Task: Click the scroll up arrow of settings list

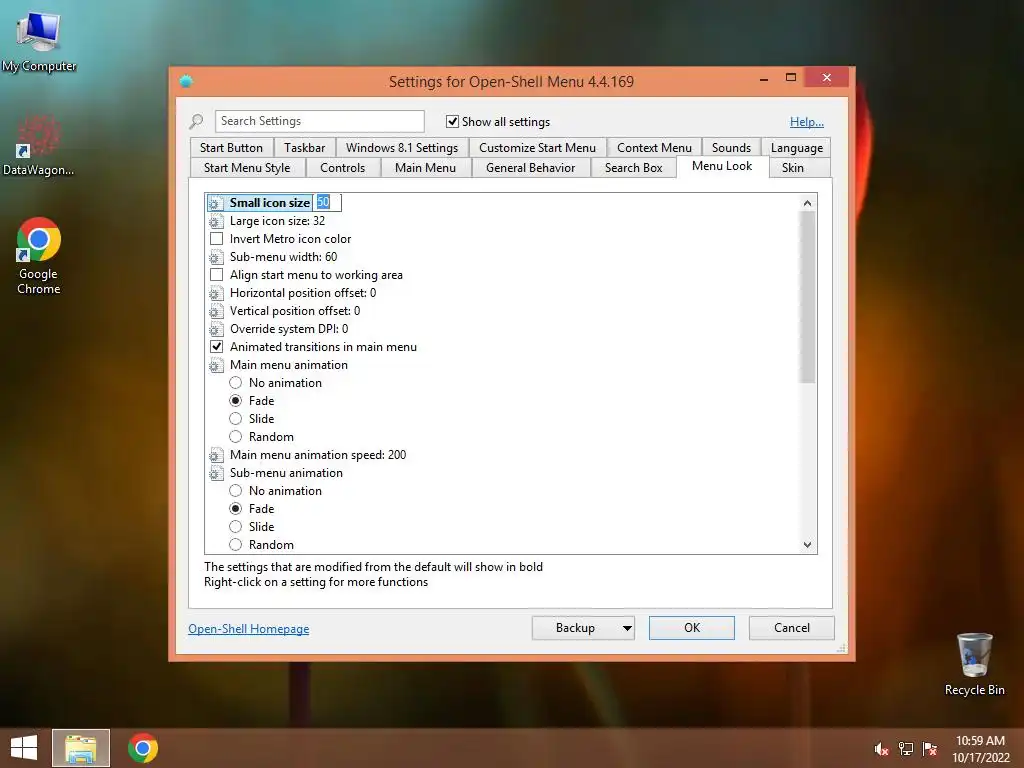Action: 808,203
